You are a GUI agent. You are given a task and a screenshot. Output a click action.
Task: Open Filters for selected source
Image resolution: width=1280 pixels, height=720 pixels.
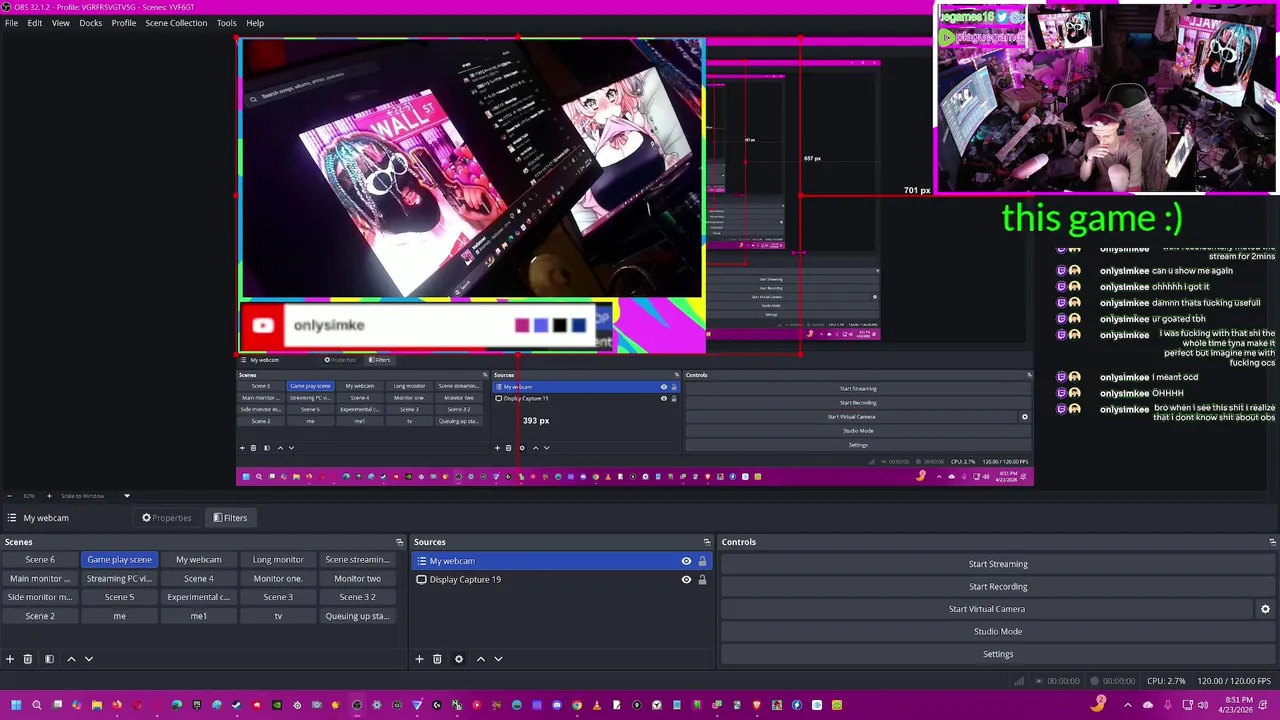[230, 518]
